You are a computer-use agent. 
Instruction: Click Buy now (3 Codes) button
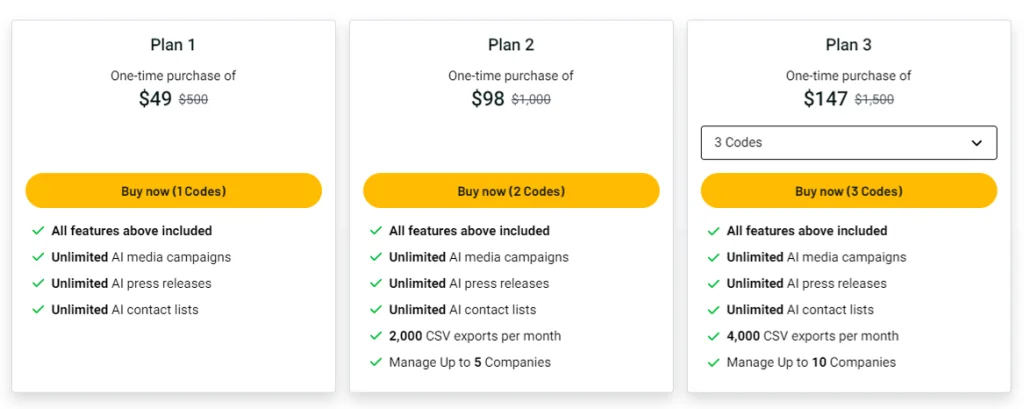[848, 191]
